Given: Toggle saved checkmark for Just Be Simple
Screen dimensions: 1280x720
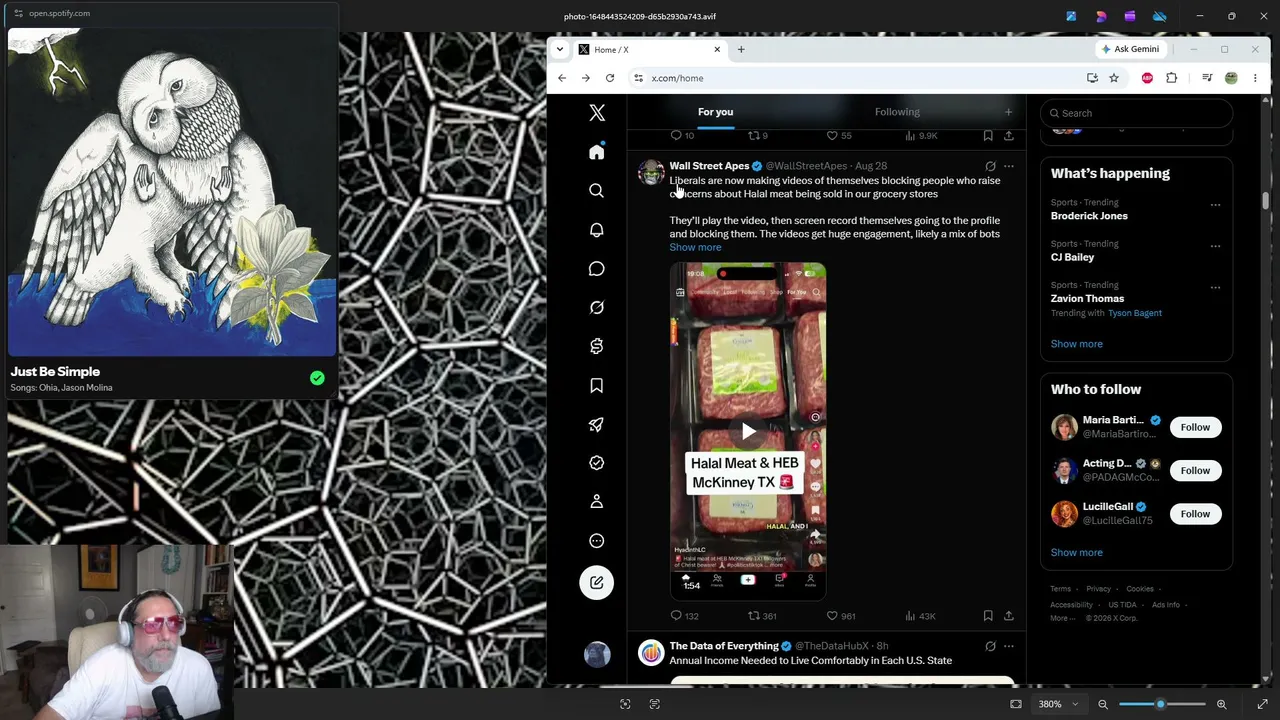Looking at the screenshot, I should click(317, 378).
